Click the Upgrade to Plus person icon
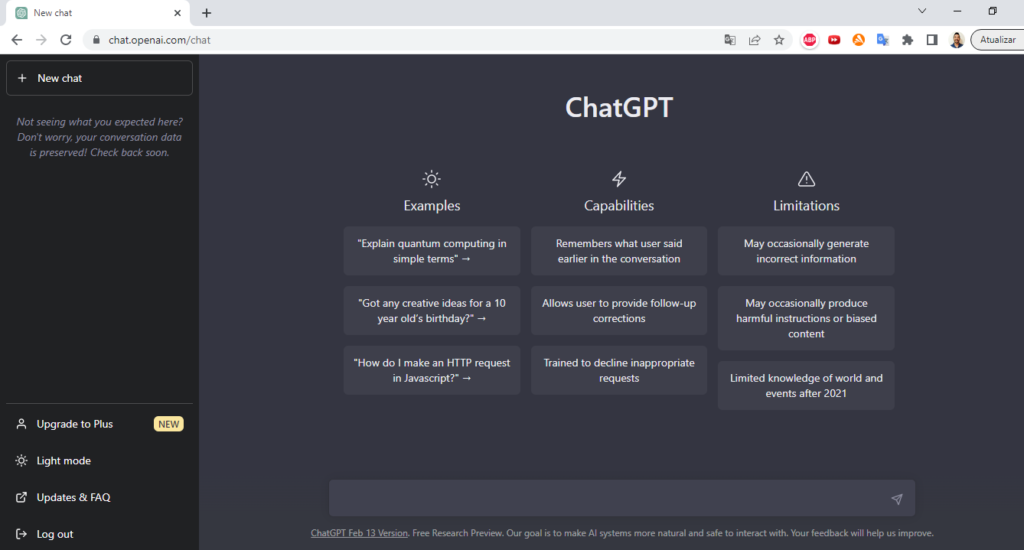The image size is (1024, 550). pos(22,424)
